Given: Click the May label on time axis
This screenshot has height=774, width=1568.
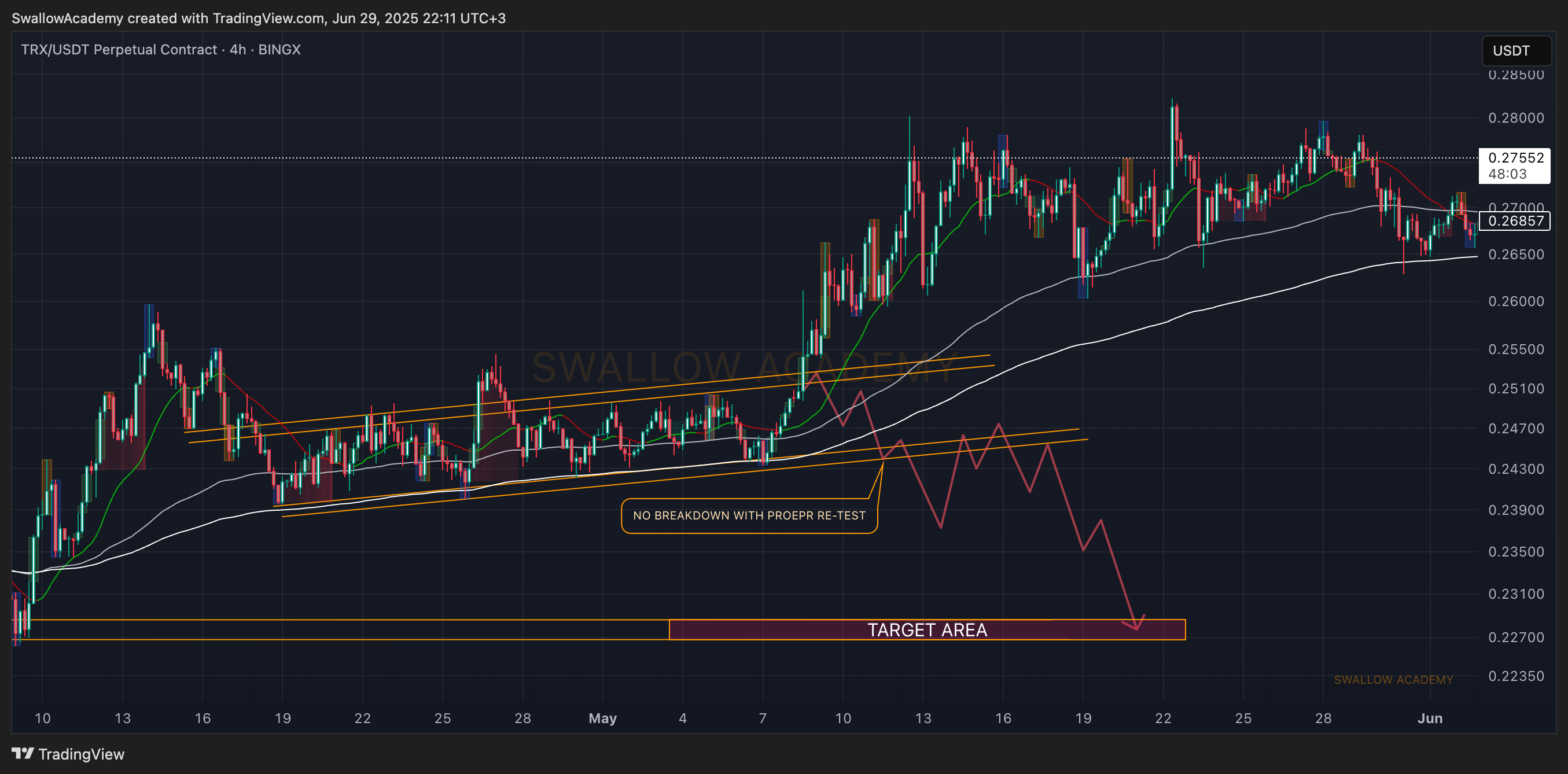Looking at the screenshot, I should 602,718.
